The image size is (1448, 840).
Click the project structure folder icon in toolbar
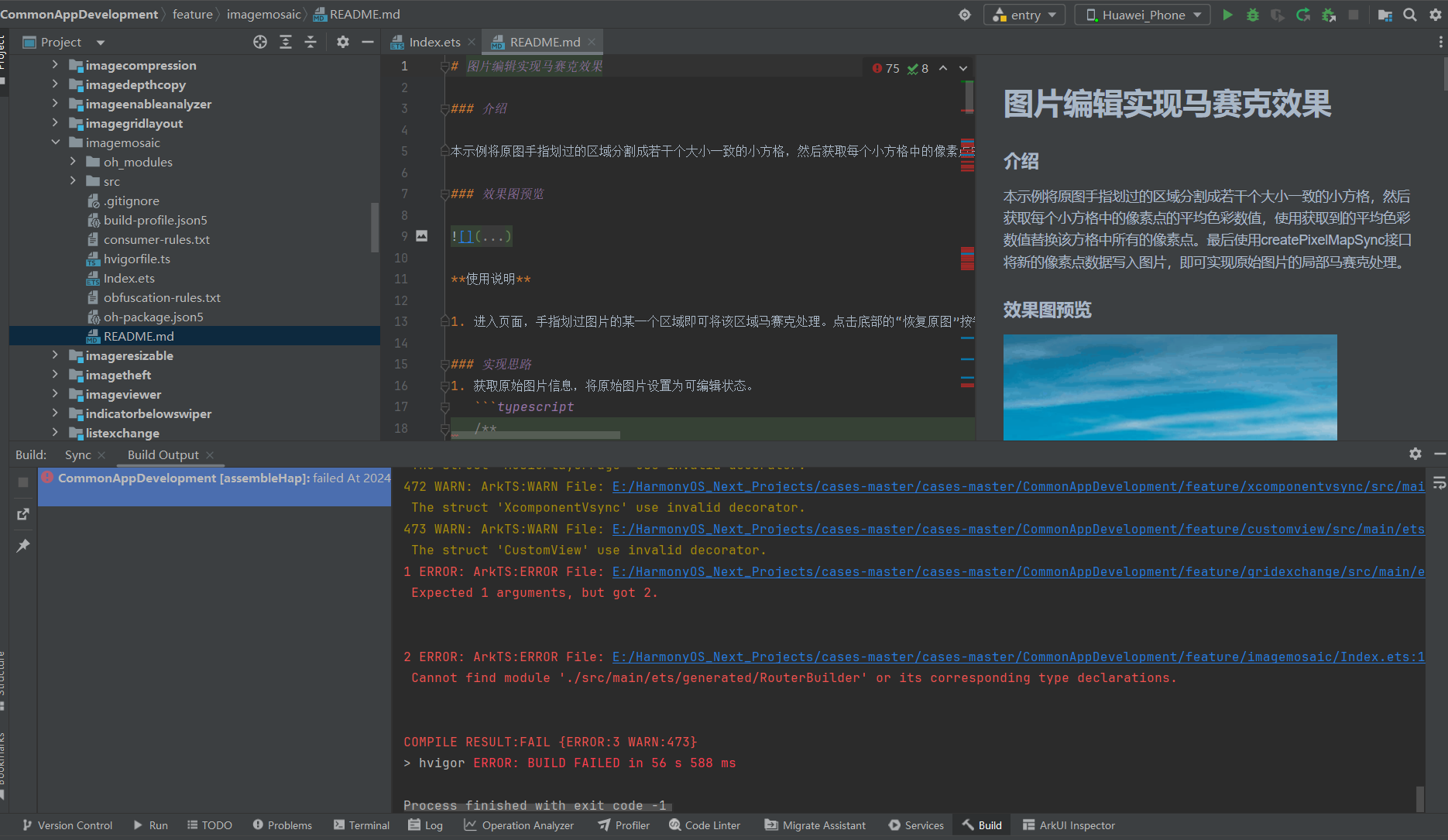point(1385,15)
